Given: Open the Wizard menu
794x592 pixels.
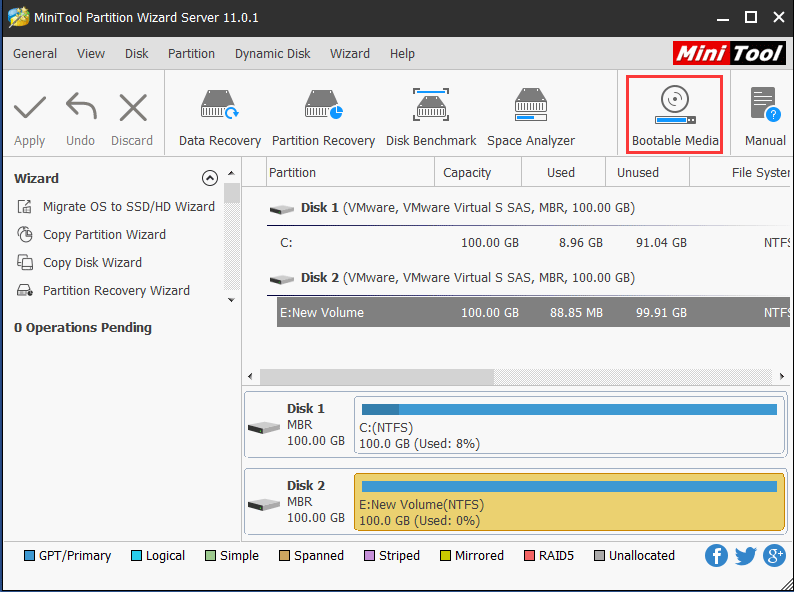Looking at the screenshot, I should 350,54.
